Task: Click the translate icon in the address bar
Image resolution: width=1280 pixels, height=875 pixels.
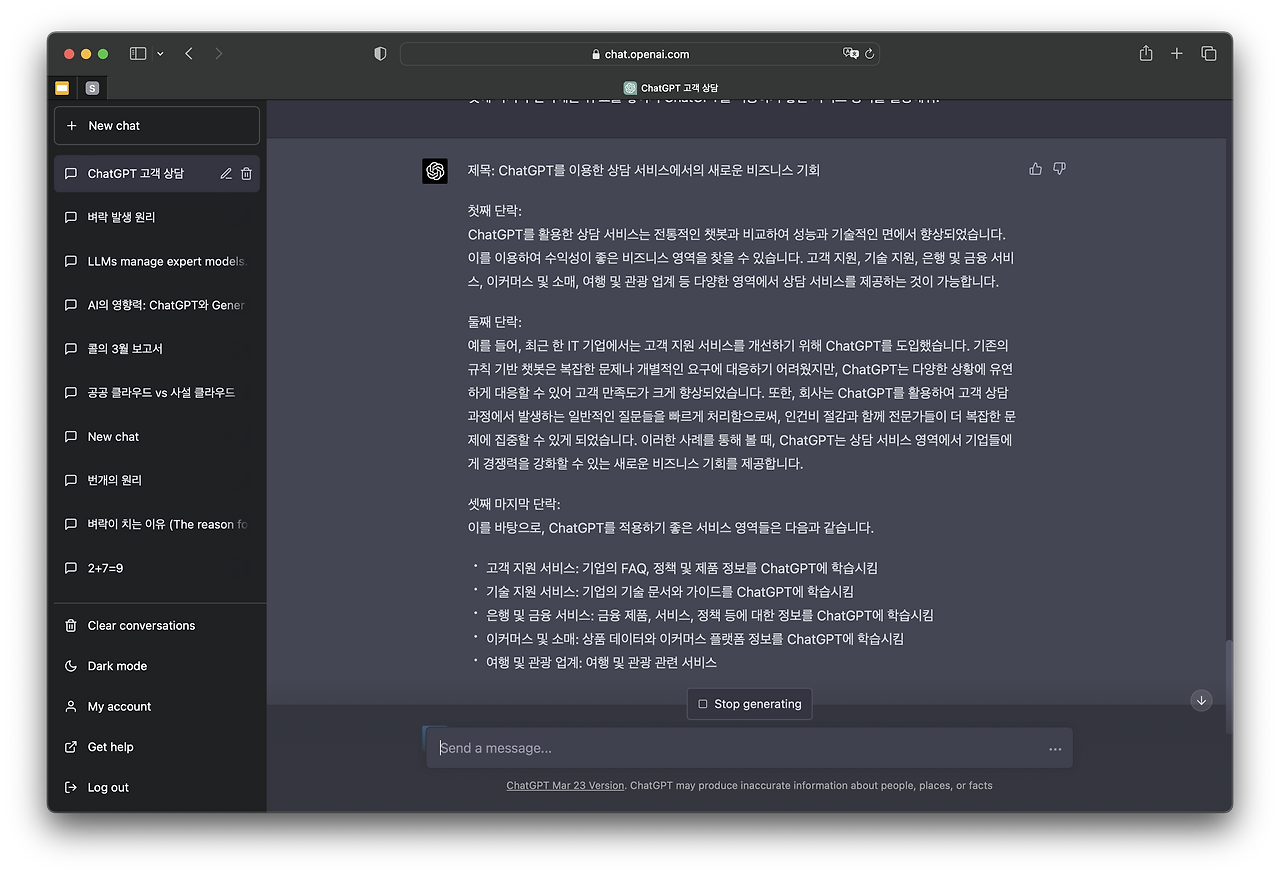Action: click(849, 54)
